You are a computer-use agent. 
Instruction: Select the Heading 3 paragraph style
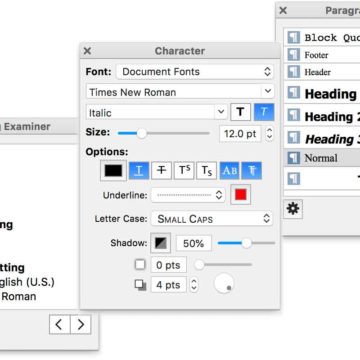click(x=322, y=139)
